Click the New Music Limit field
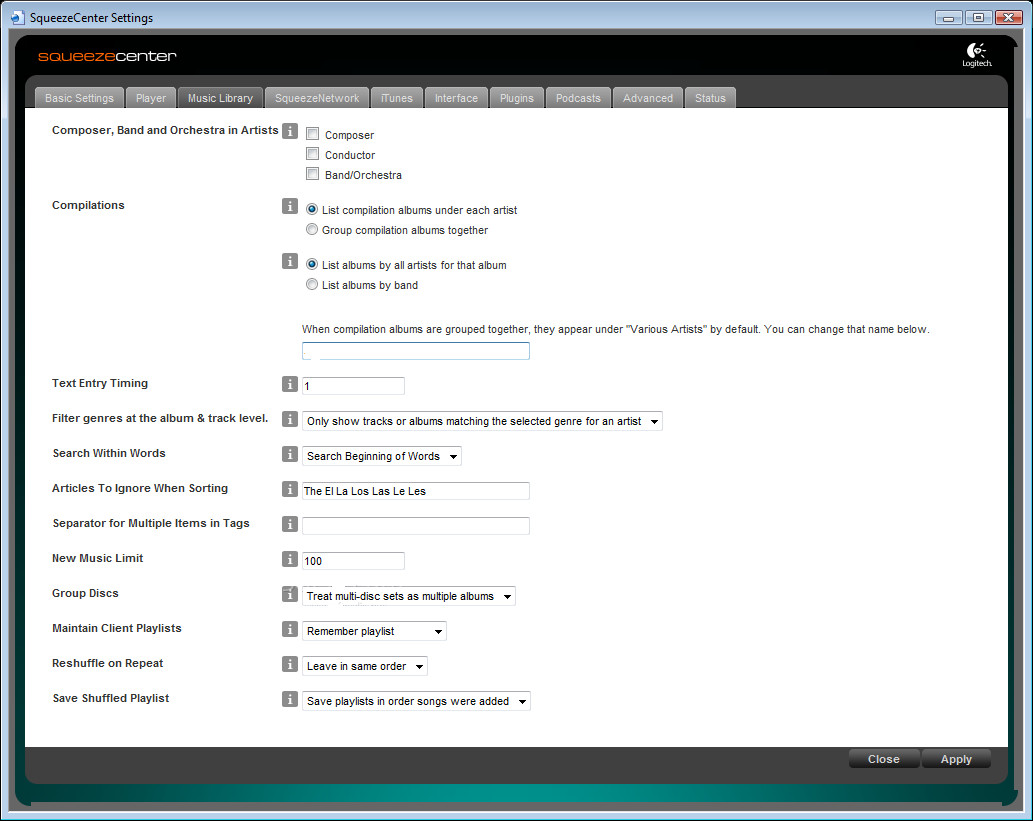The image size is (1033, 821). click(353, 561)
